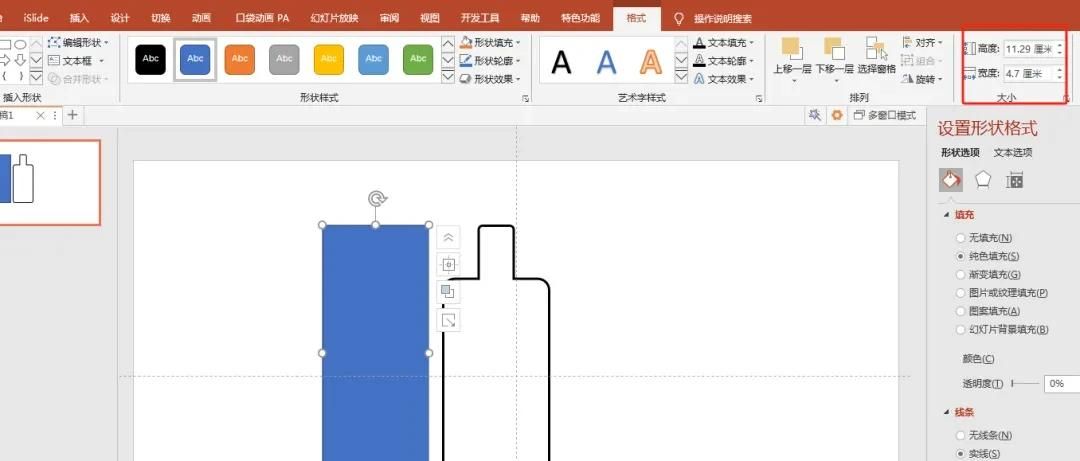The image size is (1080, 461).
Task: Select 无线条 no line radio option
Action: 984,436
